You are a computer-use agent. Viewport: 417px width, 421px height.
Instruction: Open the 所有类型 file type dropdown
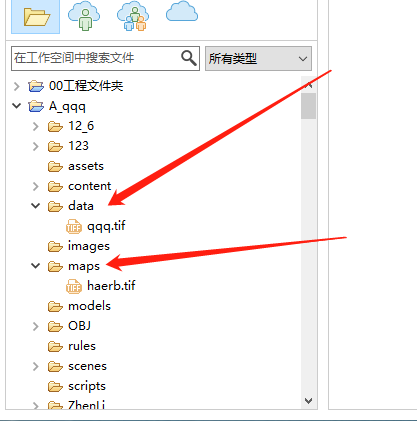[258, 59]
